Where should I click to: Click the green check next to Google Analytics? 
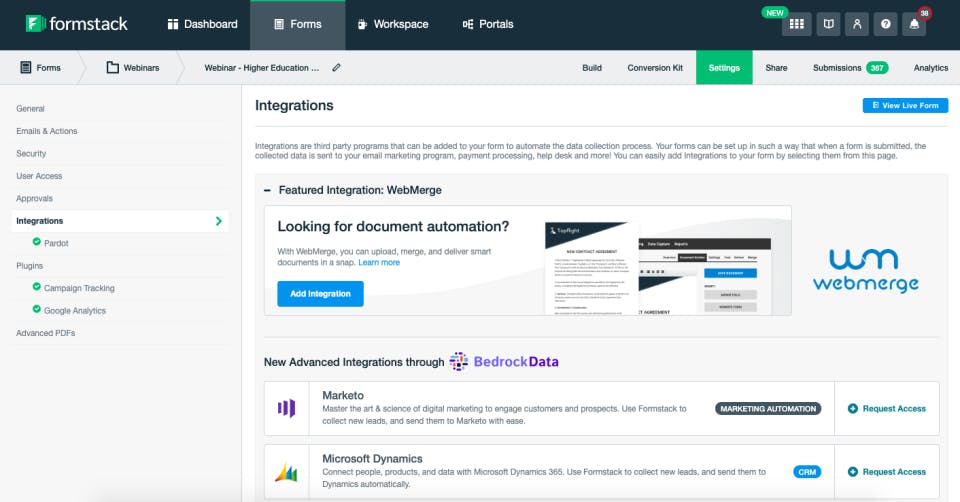[x=37, y=309]
